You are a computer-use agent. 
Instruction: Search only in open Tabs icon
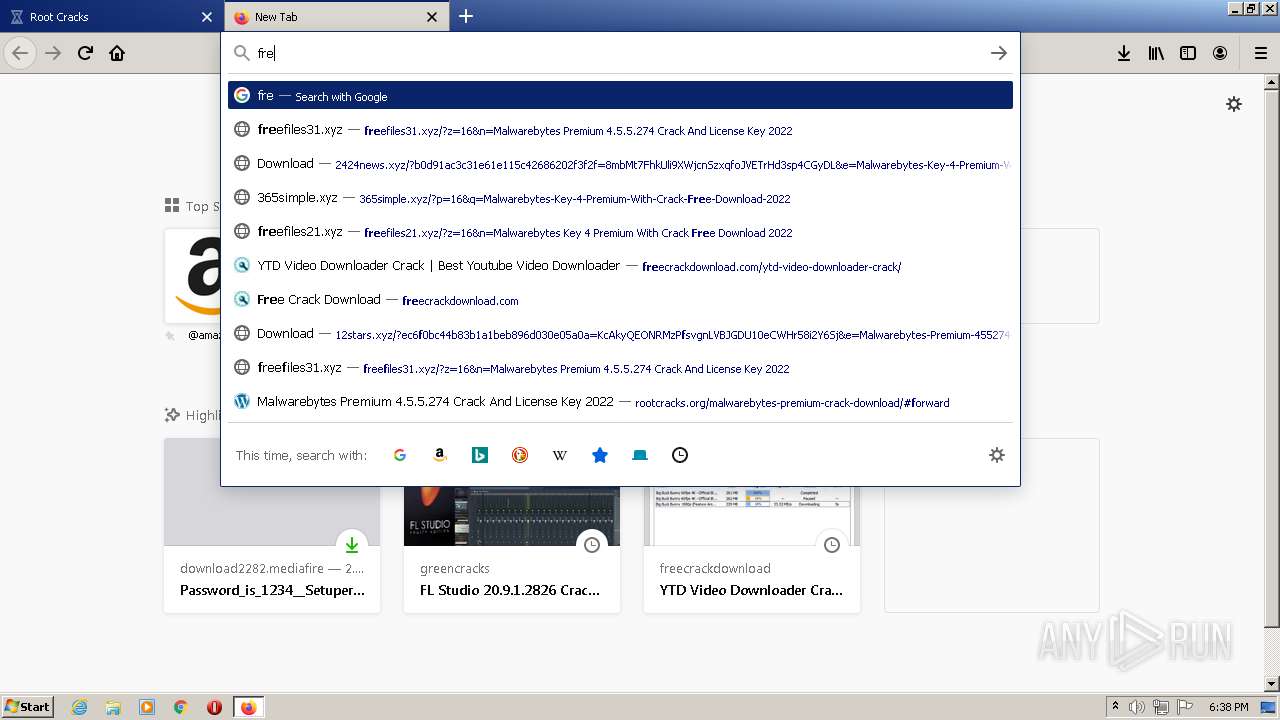click(x=640, y=455)
